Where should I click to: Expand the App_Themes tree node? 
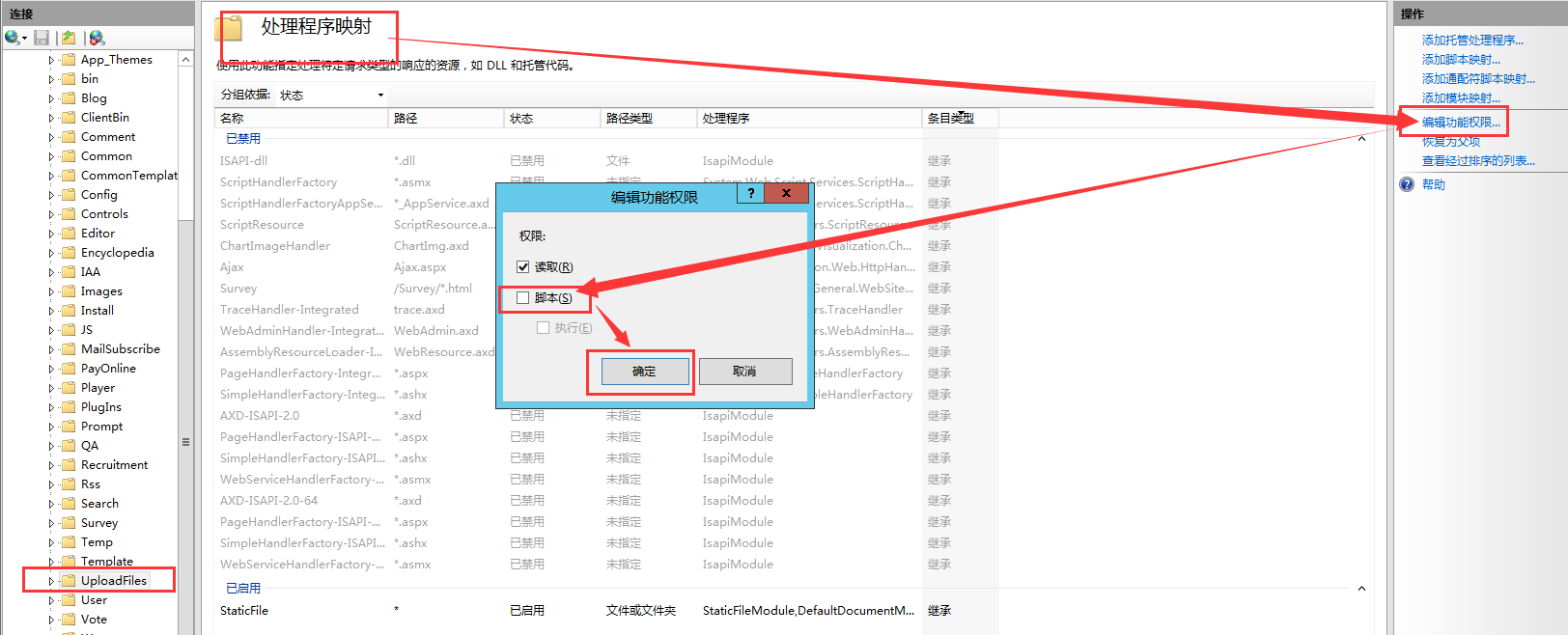pyautogui.click(x=51, y=60)
